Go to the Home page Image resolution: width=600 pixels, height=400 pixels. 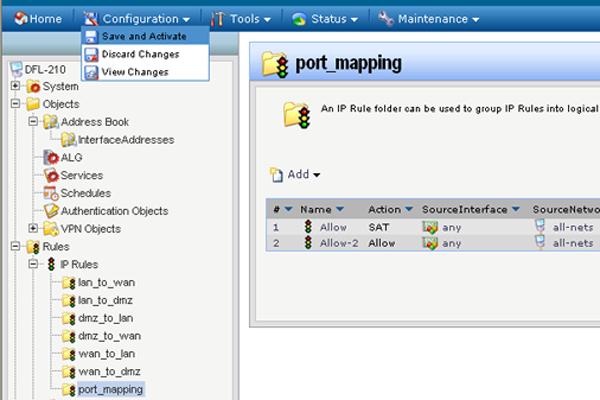(x=38, y=18)
